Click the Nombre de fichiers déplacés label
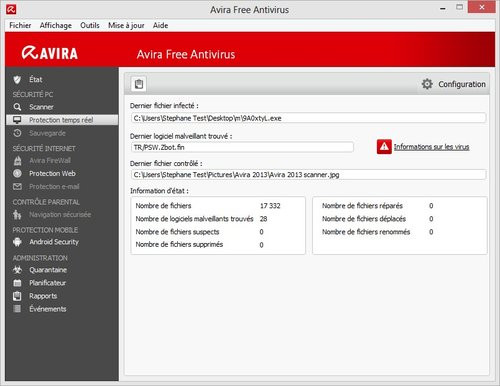Screen dimensions: 500x386 coord(364,219)
